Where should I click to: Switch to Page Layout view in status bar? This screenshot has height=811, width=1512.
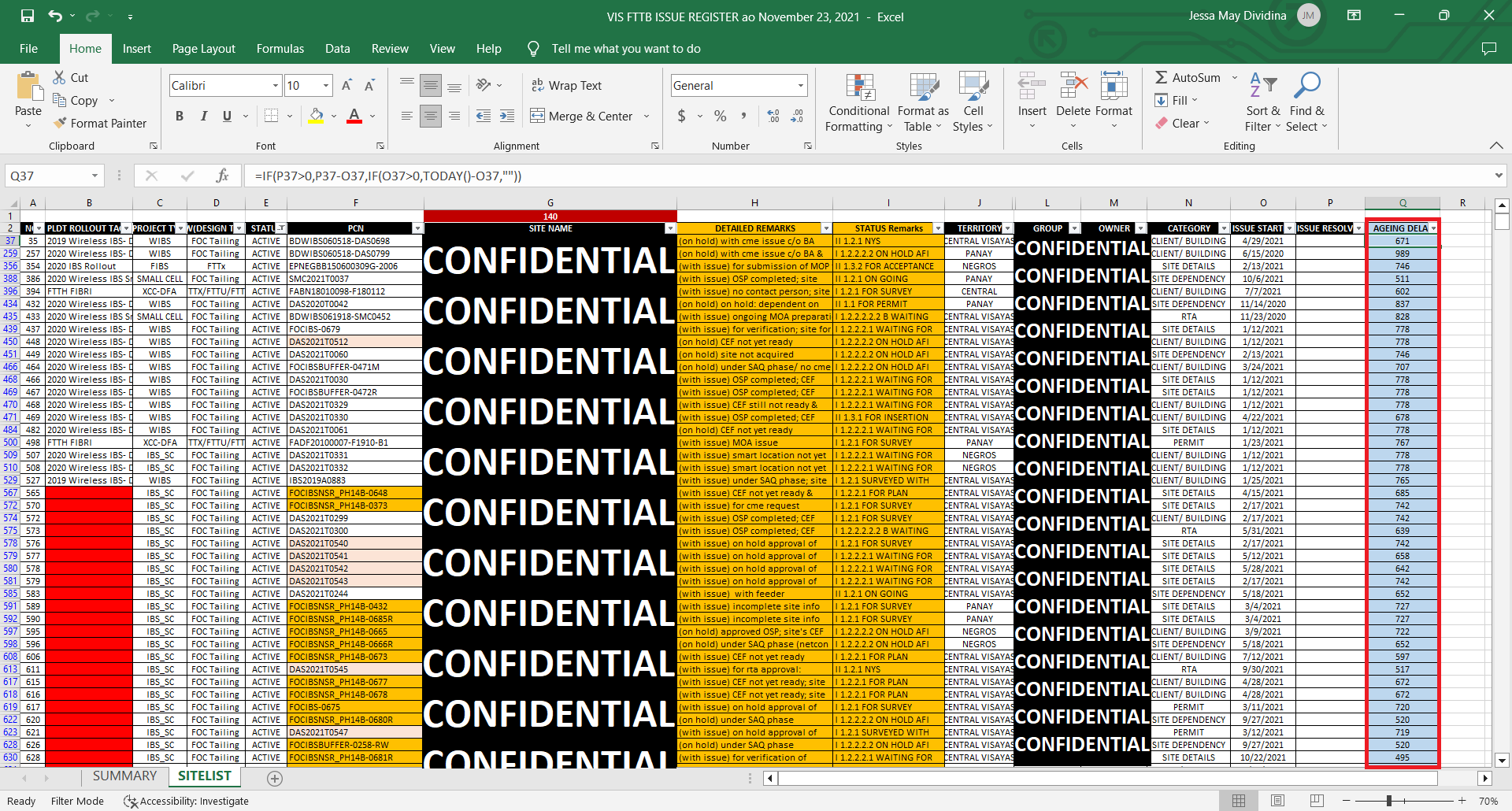[x=1277, y=801]
